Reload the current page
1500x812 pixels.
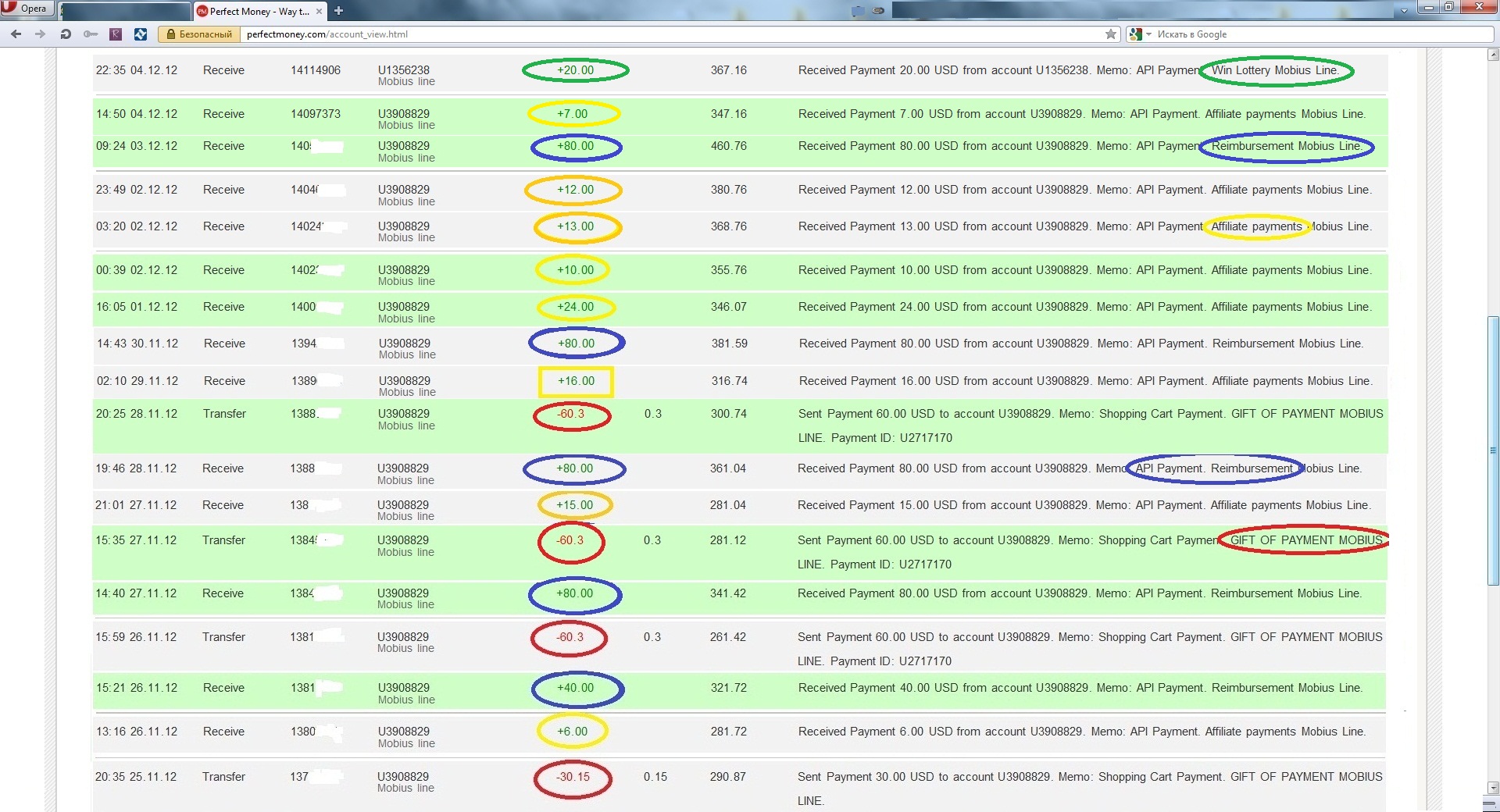click(66, 34)
